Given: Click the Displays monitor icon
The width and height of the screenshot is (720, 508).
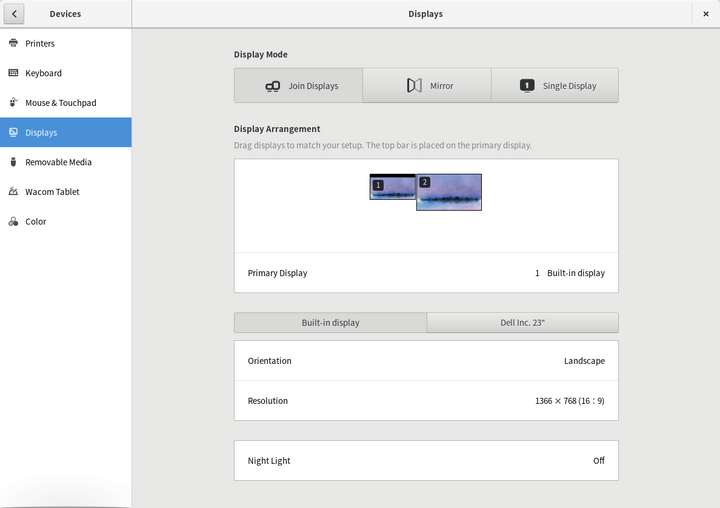Looking at the screenshot, I should pyautogui.click(x=13, y=132).
